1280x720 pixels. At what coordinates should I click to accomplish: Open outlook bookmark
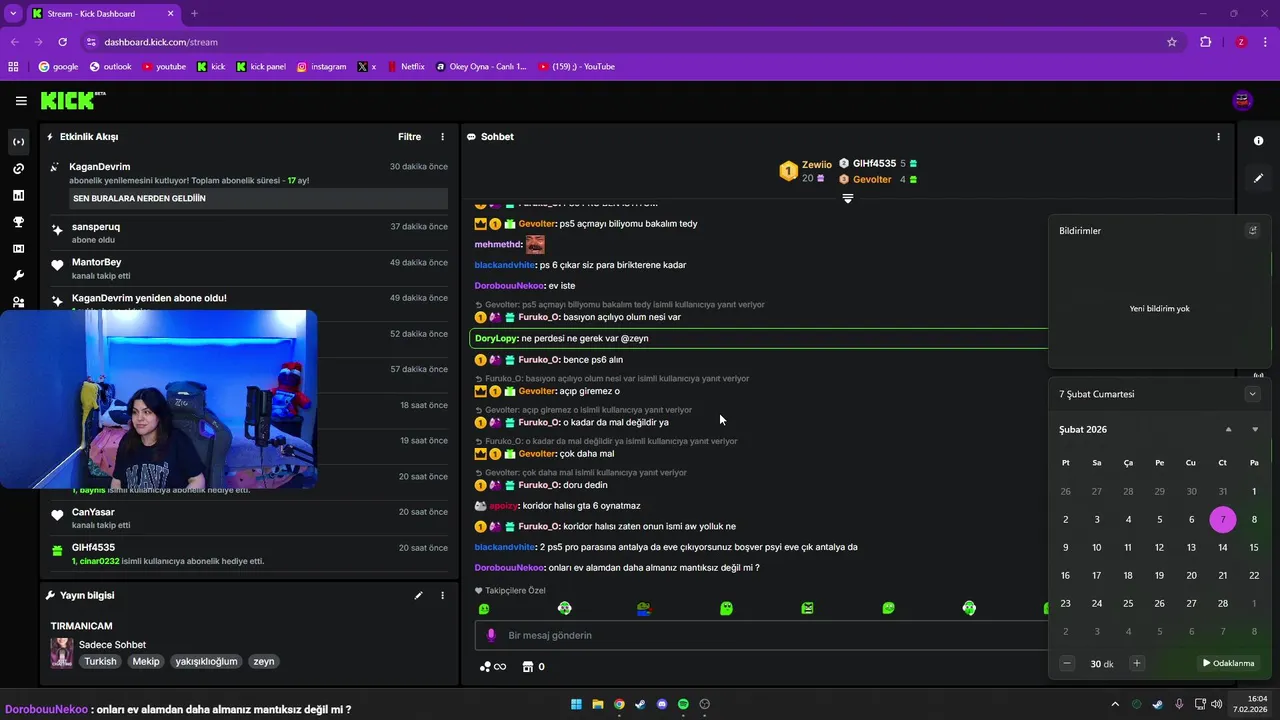coord(110,67)
